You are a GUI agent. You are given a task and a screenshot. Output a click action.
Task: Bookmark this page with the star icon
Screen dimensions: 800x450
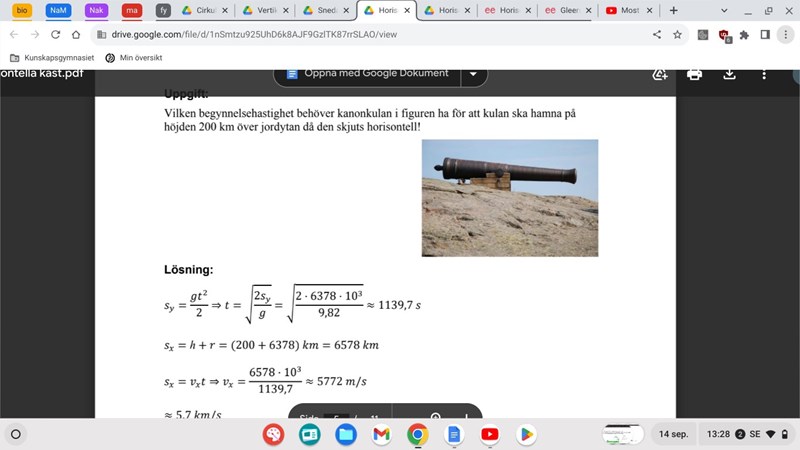677,34
